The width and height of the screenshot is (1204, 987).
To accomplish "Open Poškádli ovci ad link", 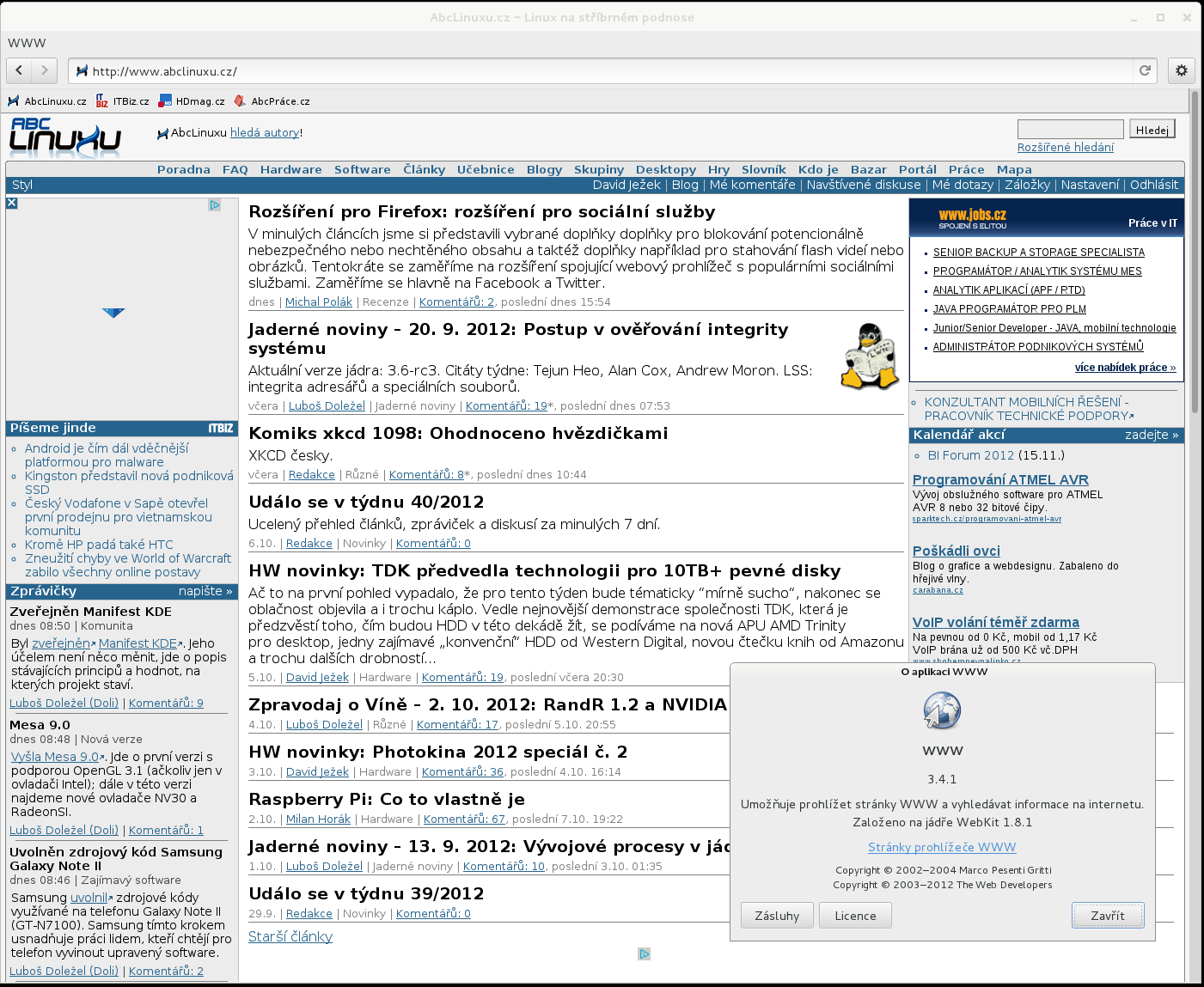I will click(956, 551).
